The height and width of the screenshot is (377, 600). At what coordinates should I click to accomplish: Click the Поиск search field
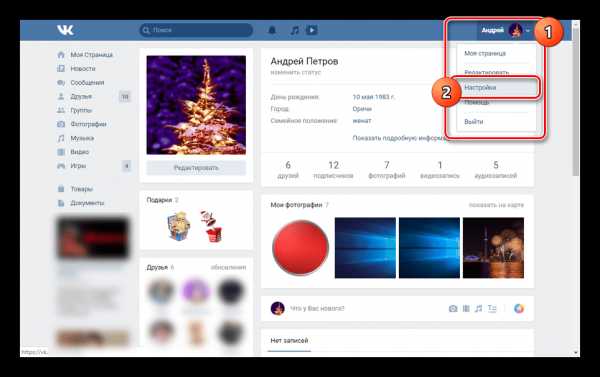coord(196,30)
